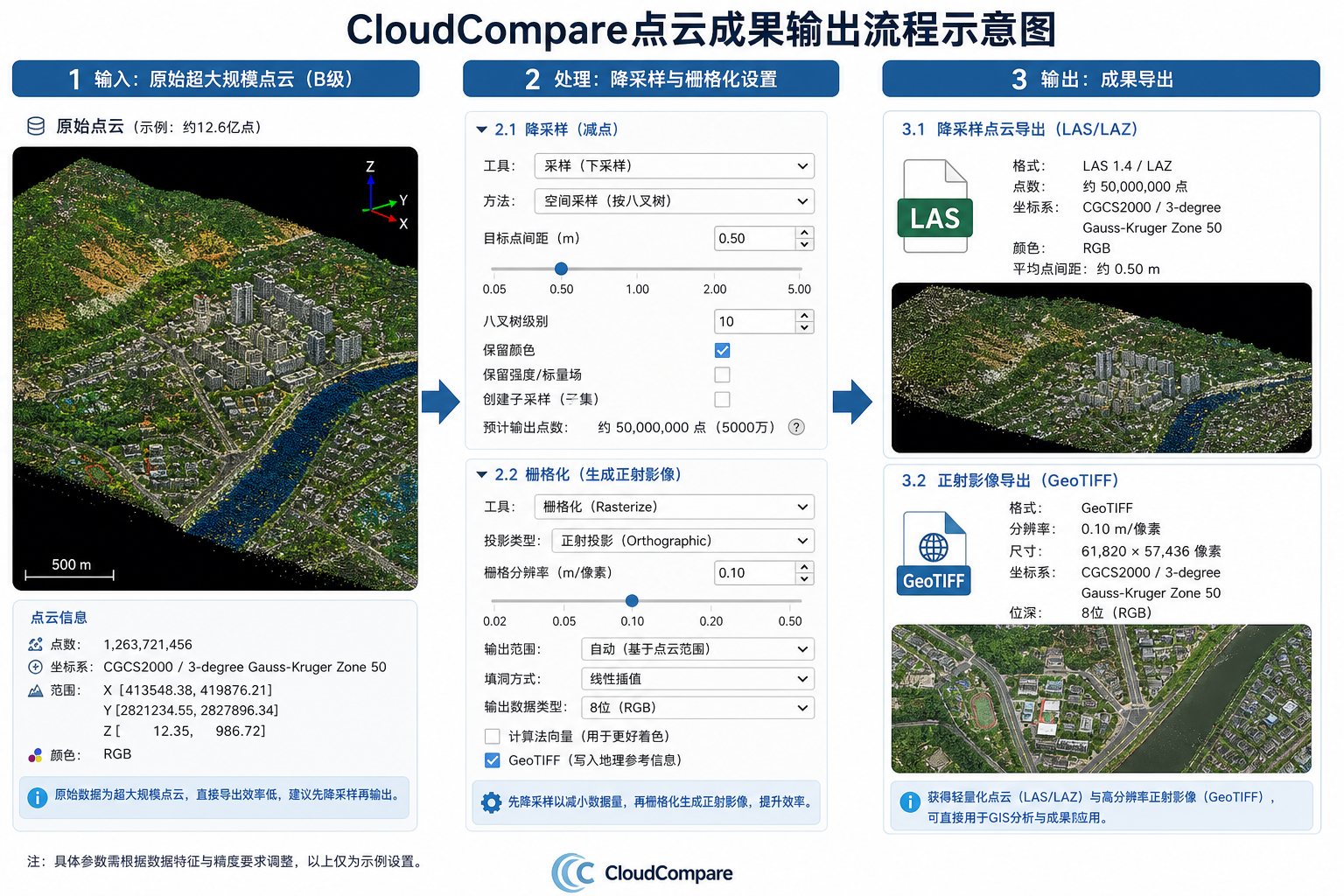Click the original point cloud 3D view

(x=215, y=368)
